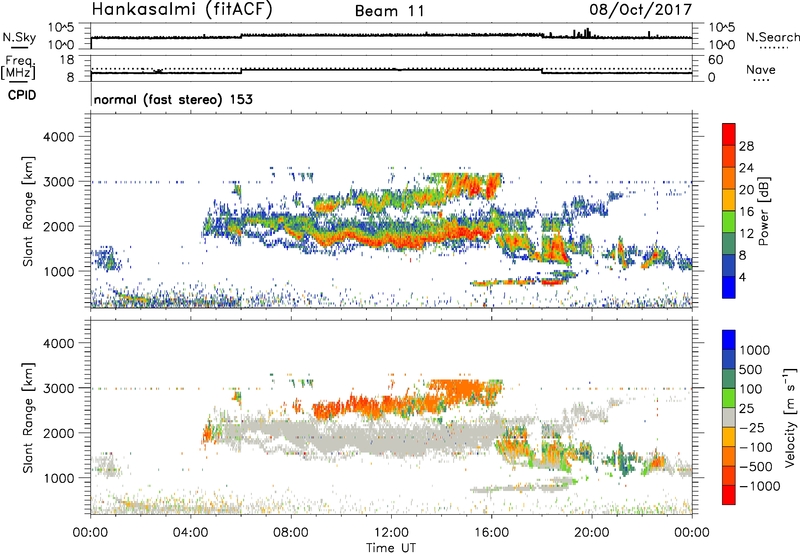
Task: Click the N.Sky axis label
Action: (19, 37)
